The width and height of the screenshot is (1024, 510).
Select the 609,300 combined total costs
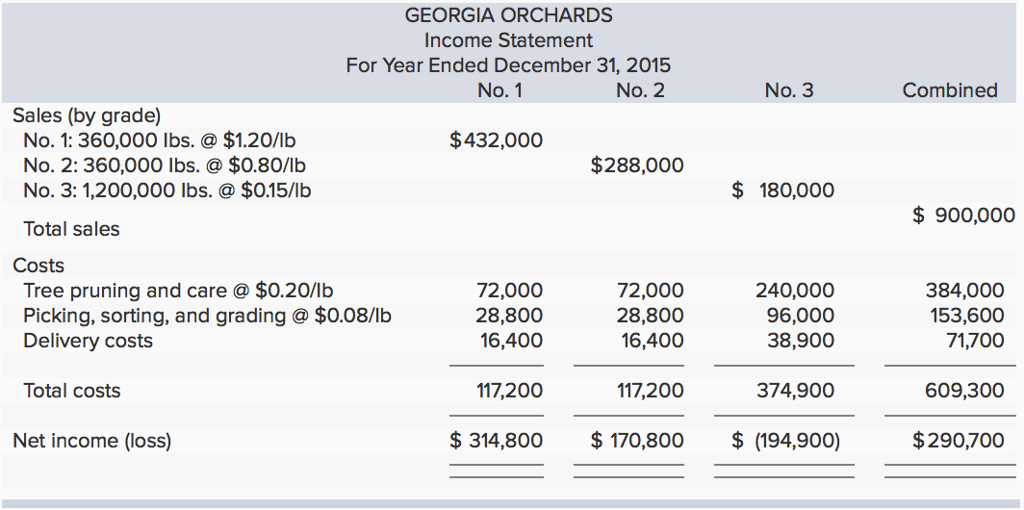965,391
